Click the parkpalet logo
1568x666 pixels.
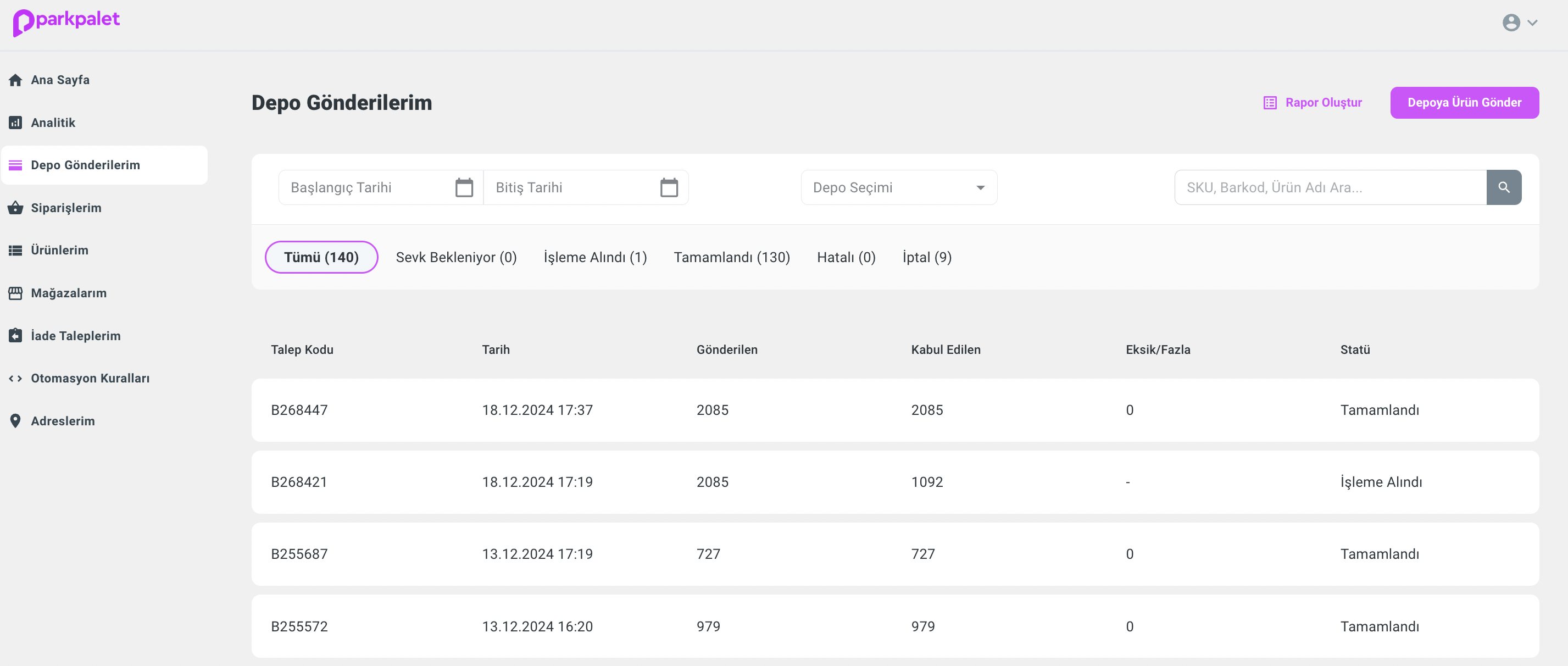[x=66, y=23]
